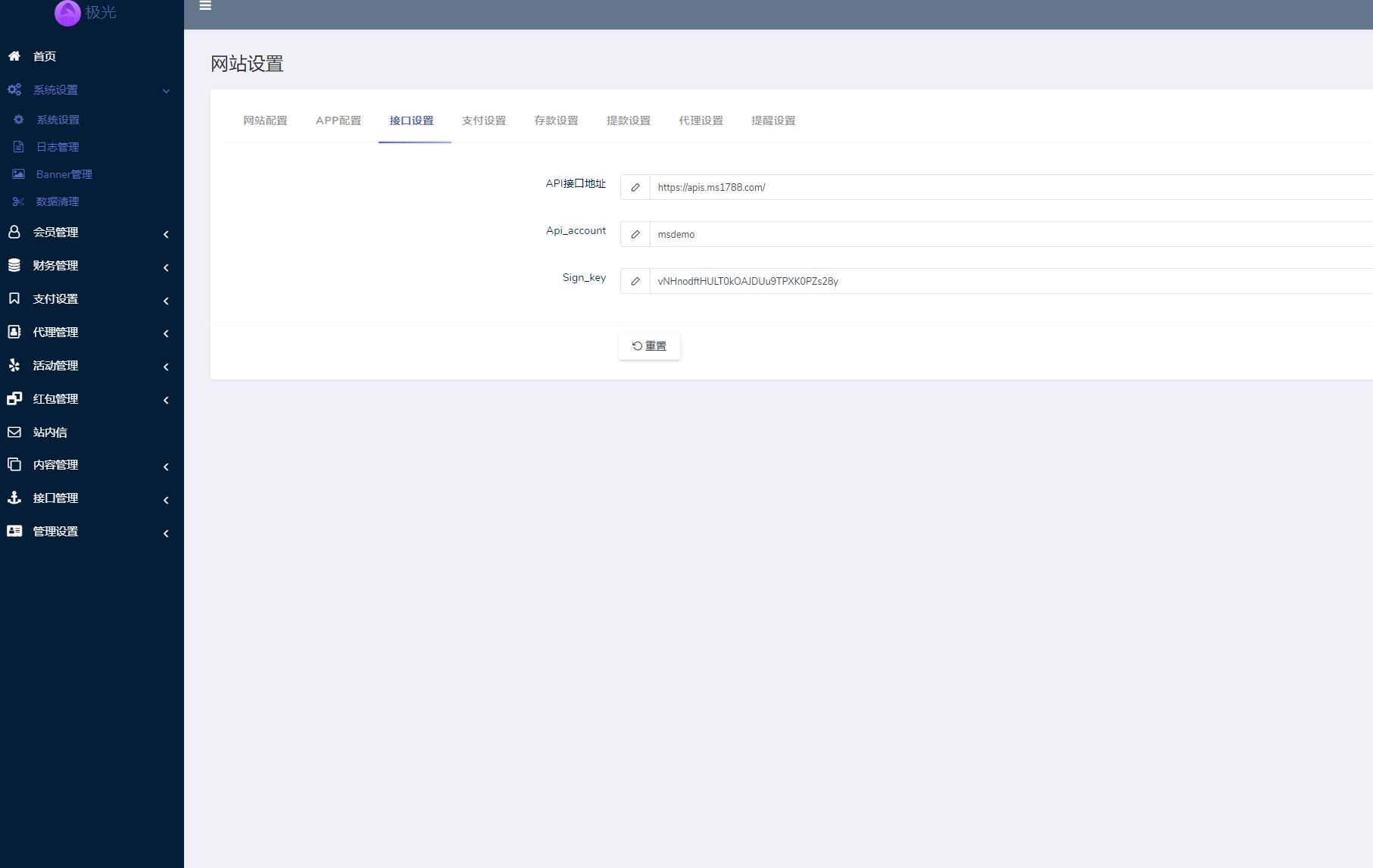Click the overlapping squares icon beside 红包管理
This screenshot has width=1373, height=868.
pyautogui.click(x=14, y=398)
